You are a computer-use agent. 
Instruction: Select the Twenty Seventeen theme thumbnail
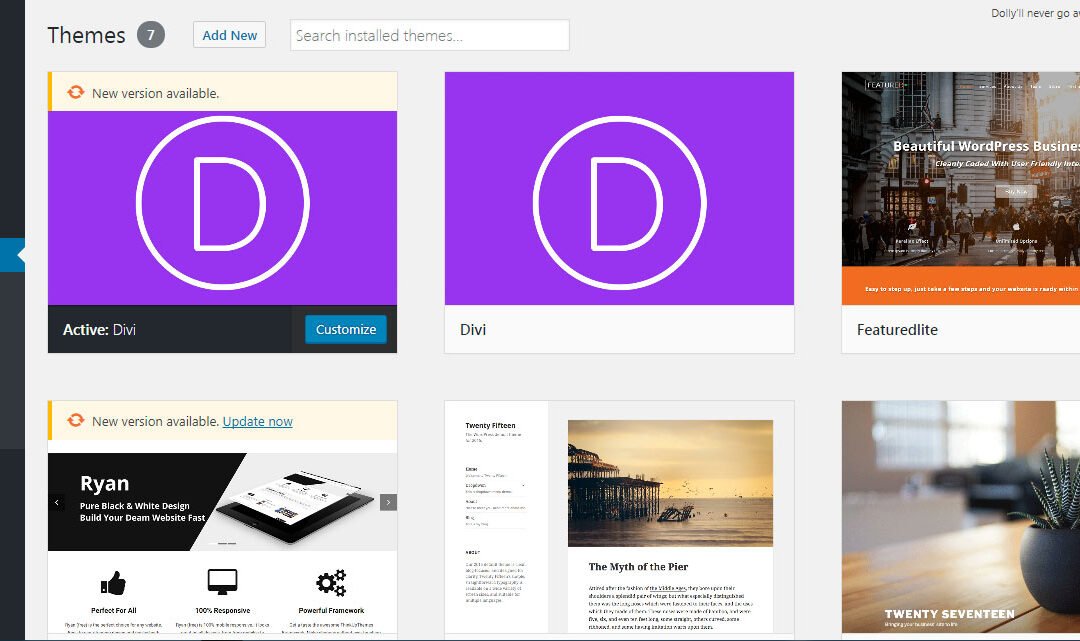pyautogui.click(x=960, y=520)
